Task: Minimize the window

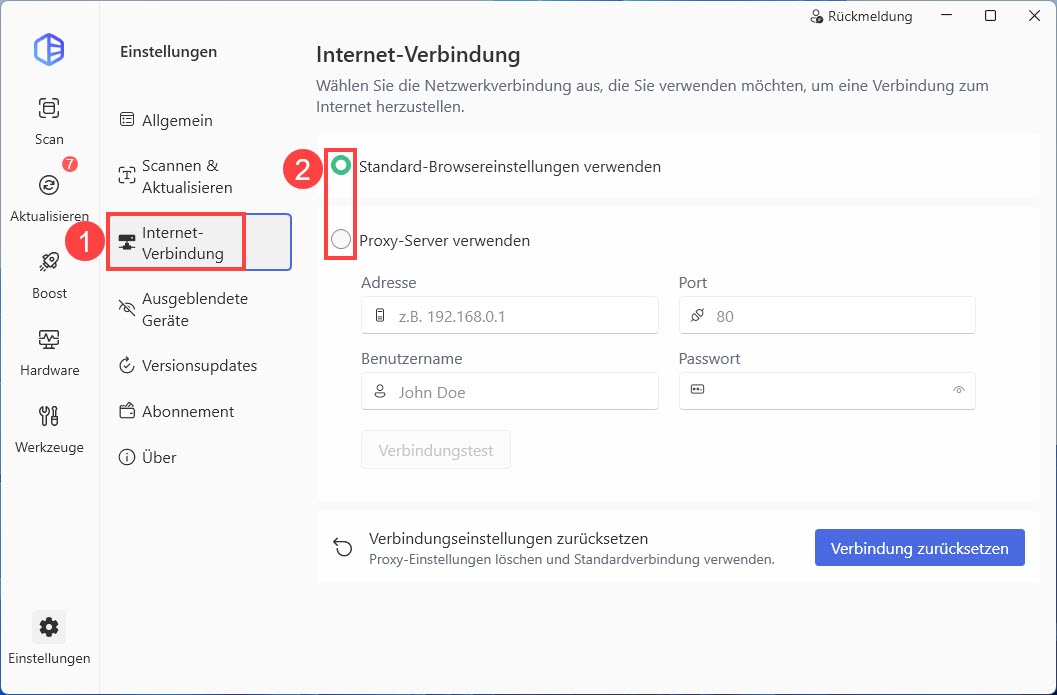Action: point(946,16)
